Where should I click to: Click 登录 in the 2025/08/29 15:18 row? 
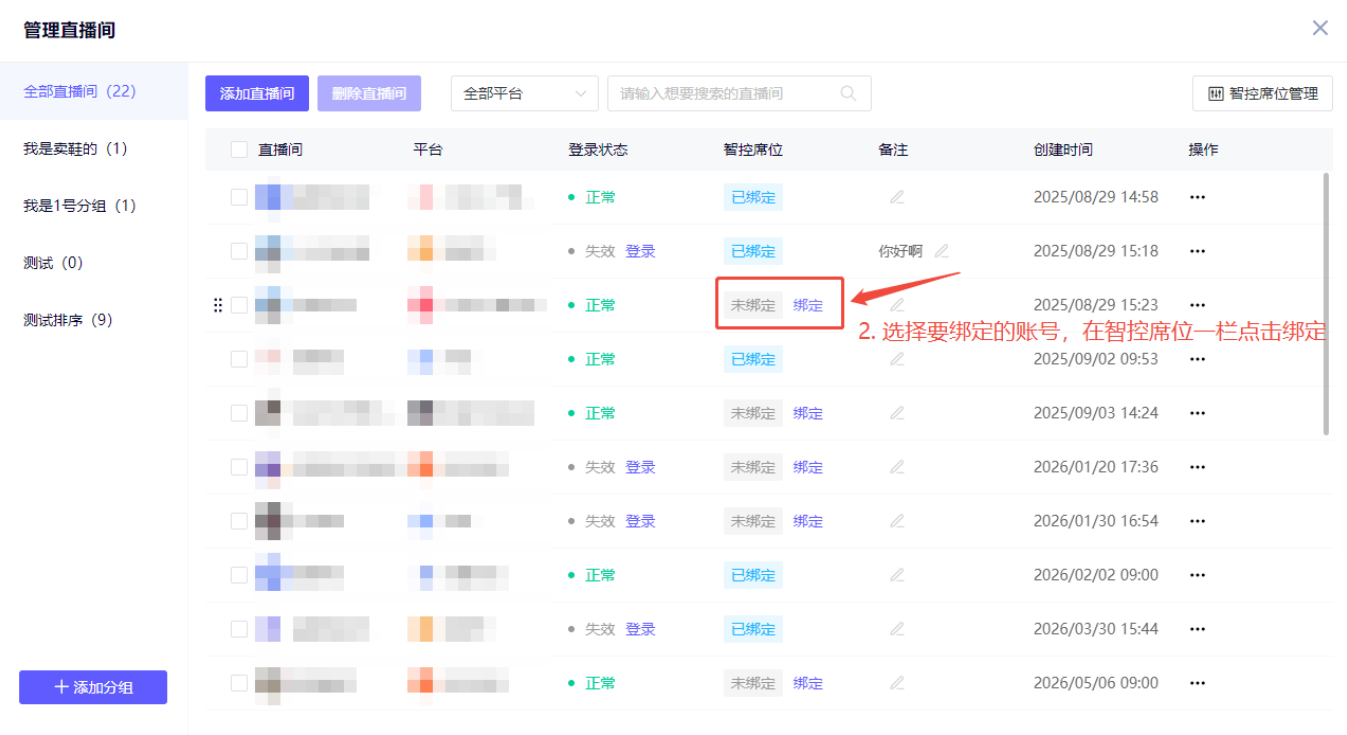[x=640, y=251]
